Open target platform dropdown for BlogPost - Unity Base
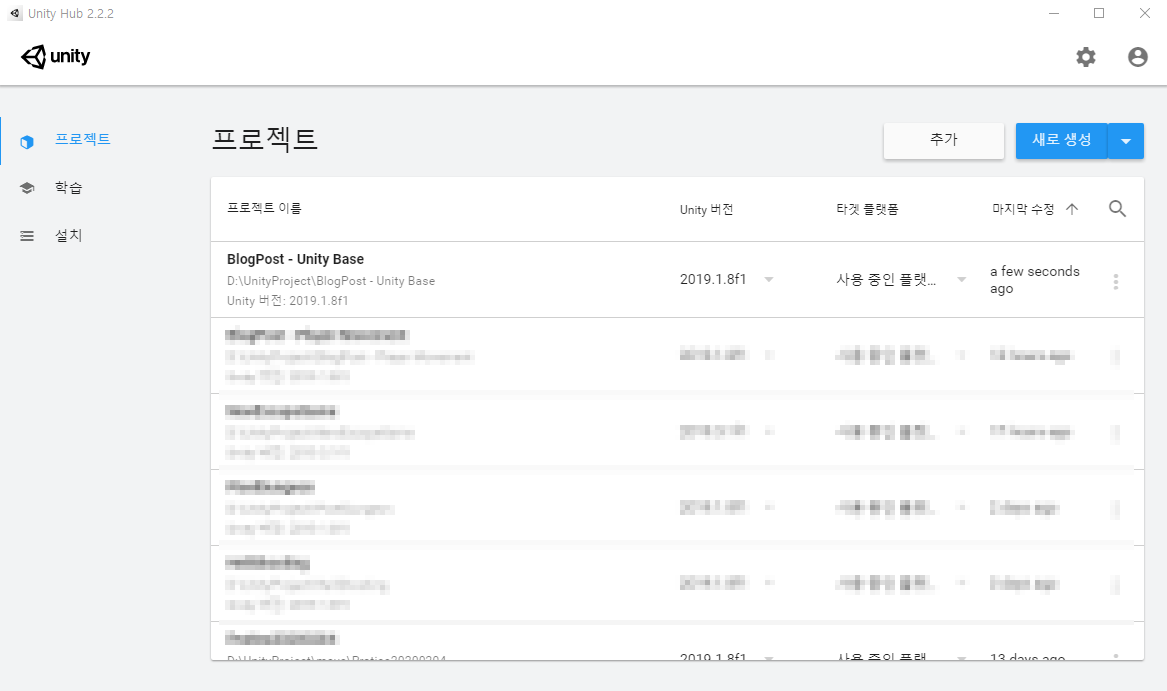This screenshot has height=691, width=1167. [962, 280]
